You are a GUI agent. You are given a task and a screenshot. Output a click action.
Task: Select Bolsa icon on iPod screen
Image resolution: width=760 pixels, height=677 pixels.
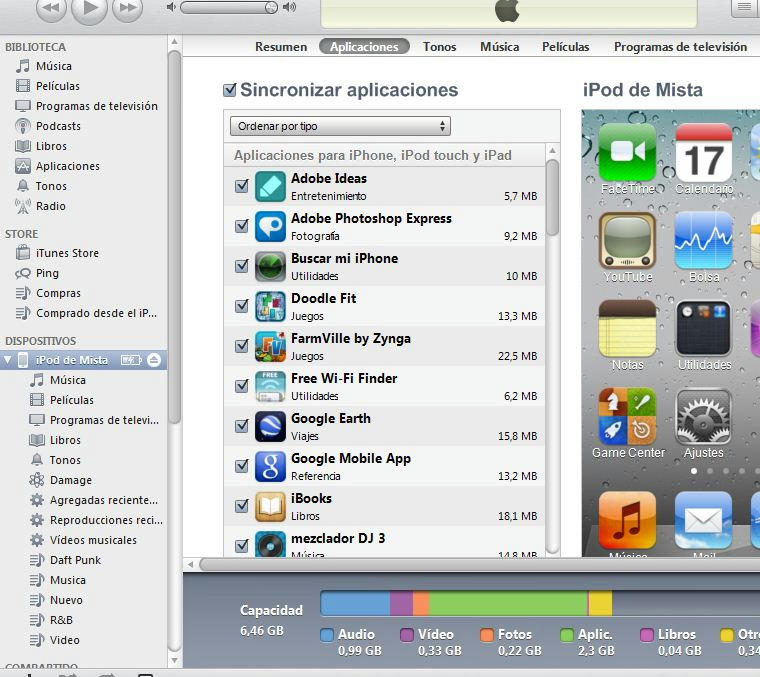(704, 240)
